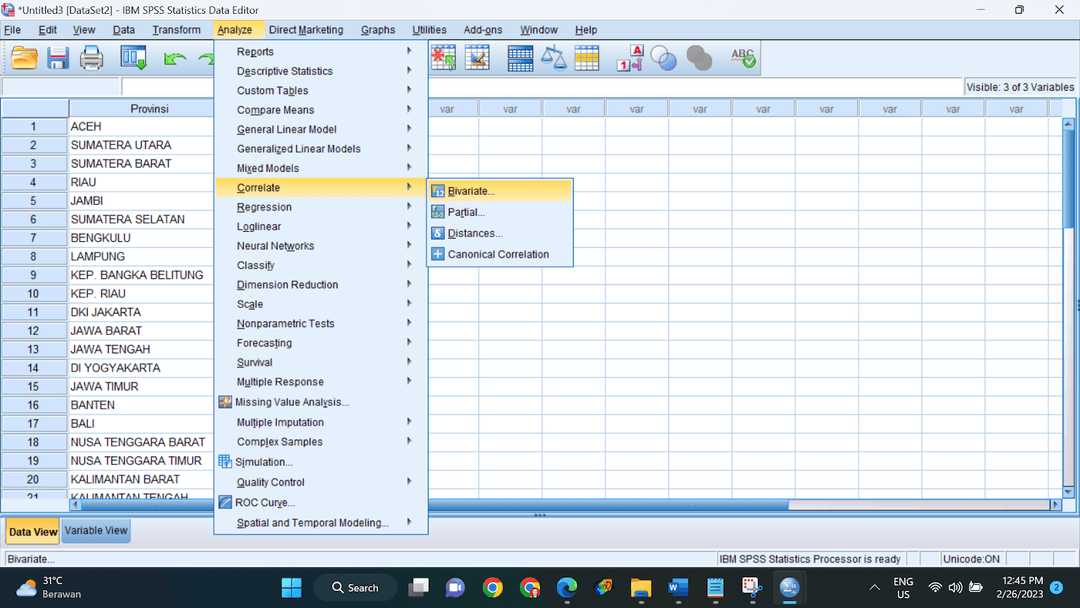The height and width of the screenshot is (608, 1080).
Task: Select Canonical Correlation option
Action: [x=500, y=254]
